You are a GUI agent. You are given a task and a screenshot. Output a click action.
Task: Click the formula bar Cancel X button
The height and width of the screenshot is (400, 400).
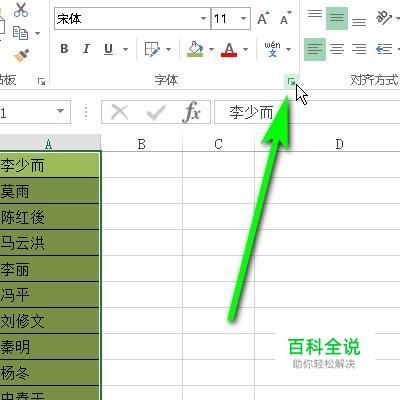(x=119, y=112)
